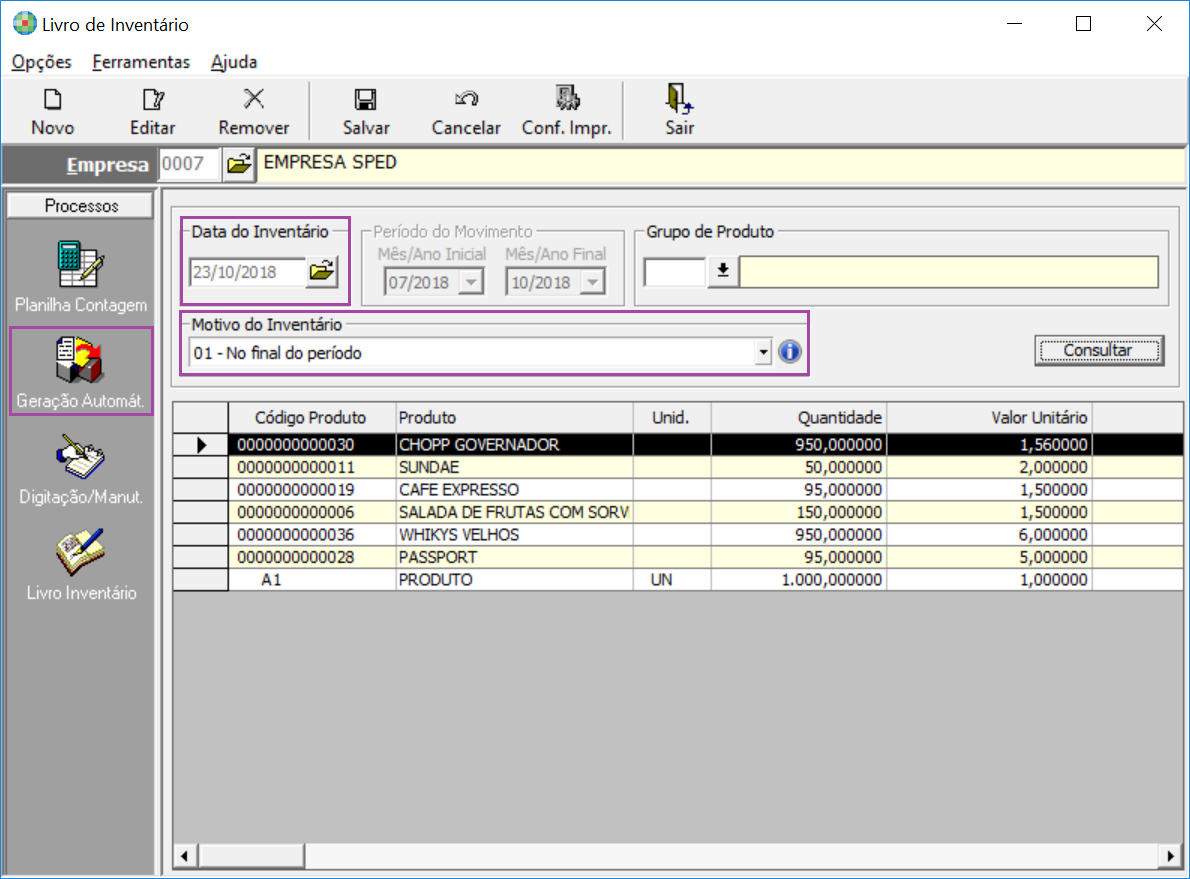Click the Salvar disk icon
The height and width of the screenshot is (879, 1190).
(x=365, y=100)
